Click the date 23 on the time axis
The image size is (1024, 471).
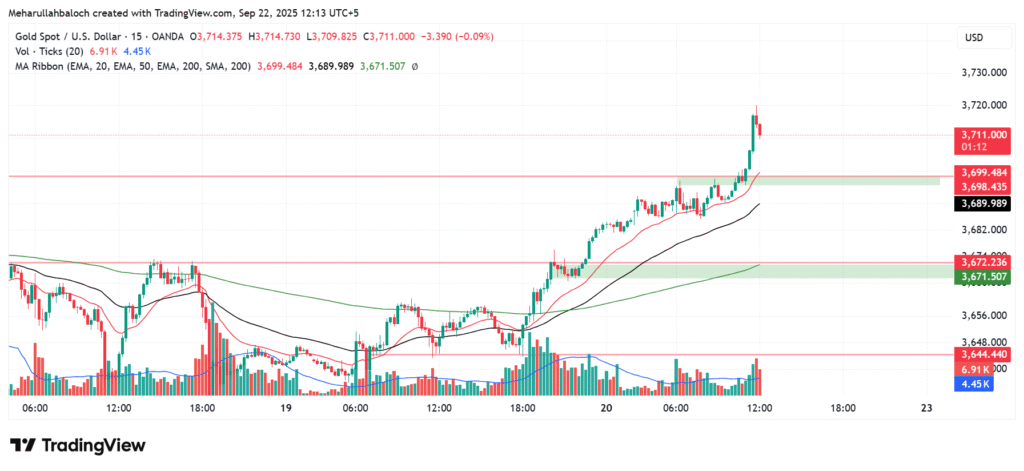[926, 408]
